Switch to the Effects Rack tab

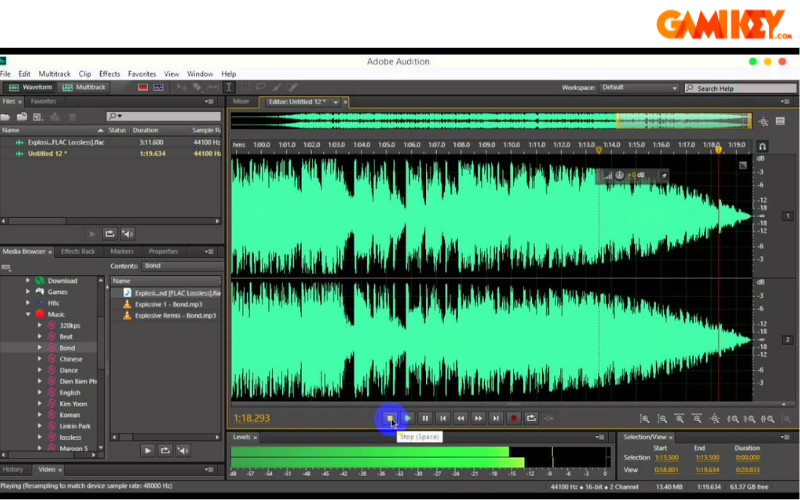[78, 252]
